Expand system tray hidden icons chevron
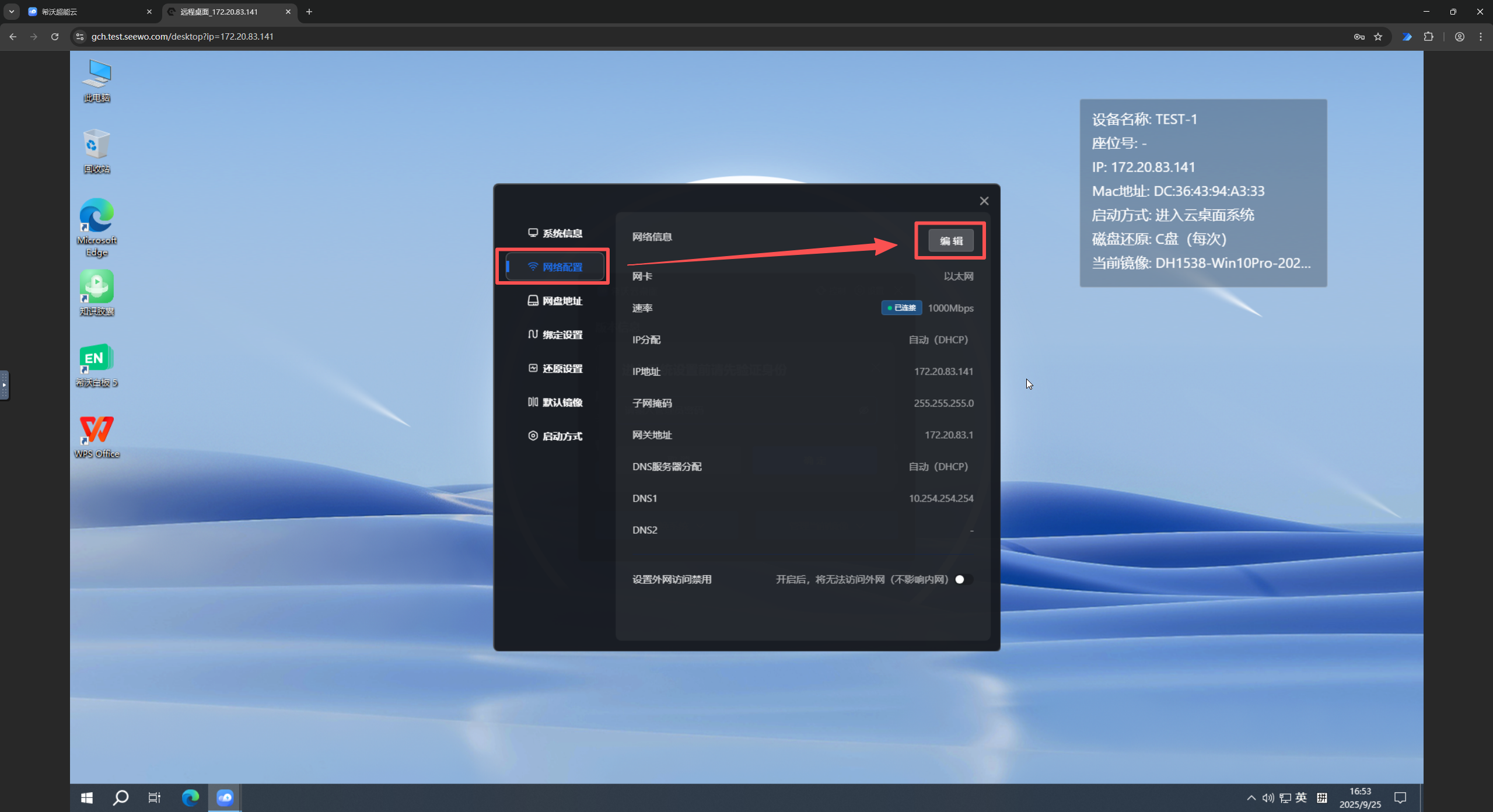This screenshot has width=1493, height=812. click(1251, 797)
